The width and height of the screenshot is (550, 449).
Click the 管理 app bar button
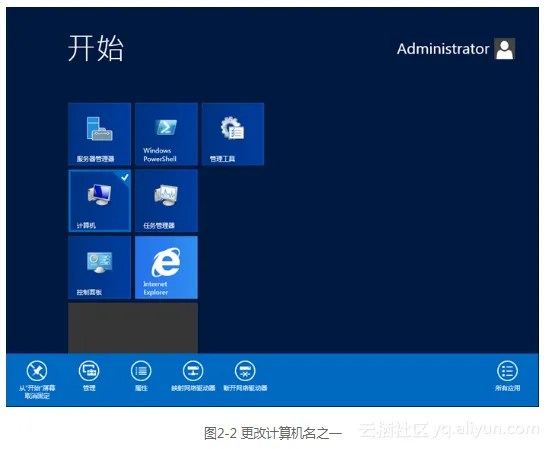[x=89, y=376]
